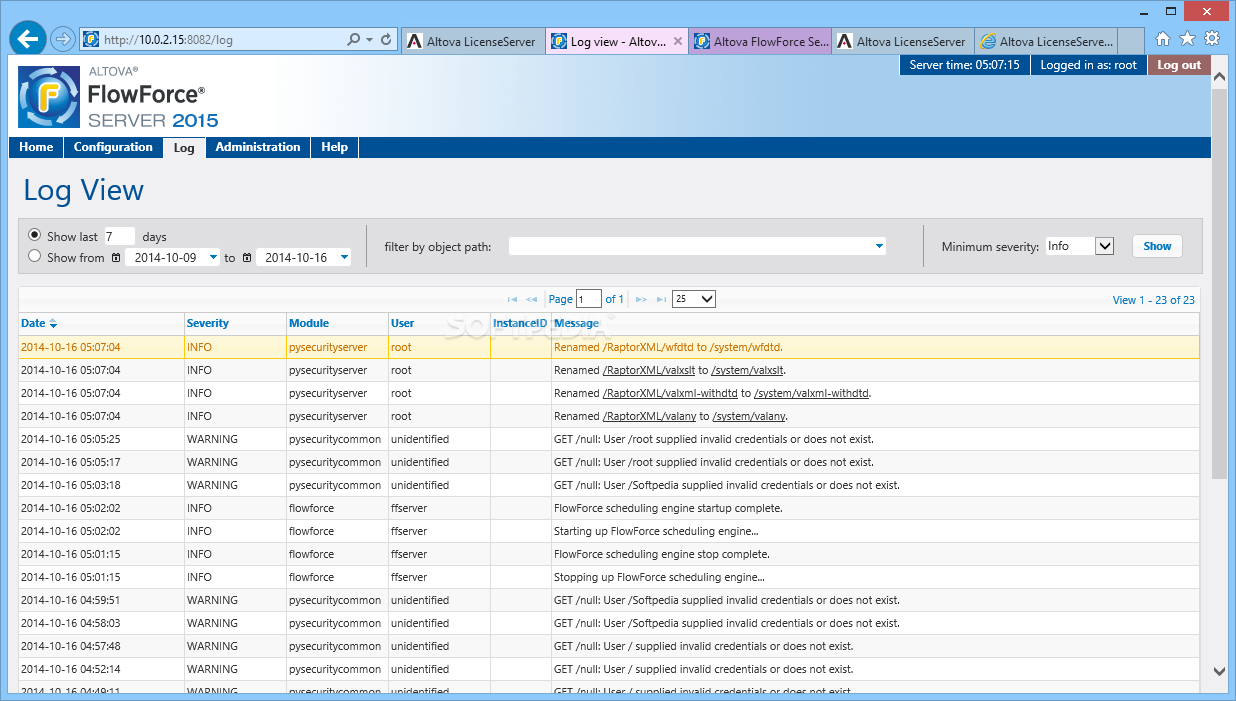Click the browser Forward arrow button
This screenshot has width=1236, height=701.
click(63, 39)
